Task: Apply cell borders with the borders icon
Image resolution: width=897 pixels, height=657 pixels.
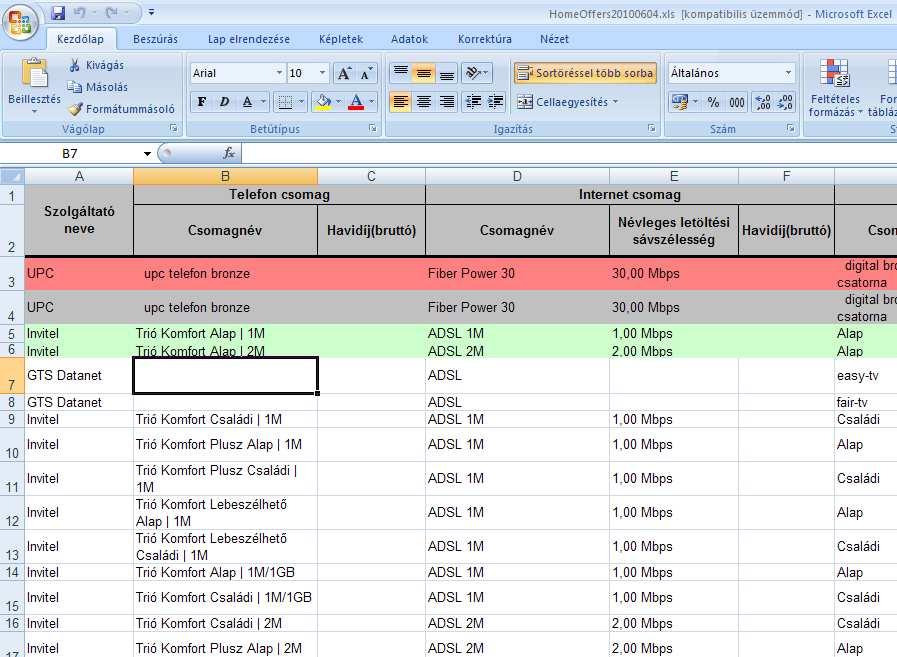Action: coord(284,102)
